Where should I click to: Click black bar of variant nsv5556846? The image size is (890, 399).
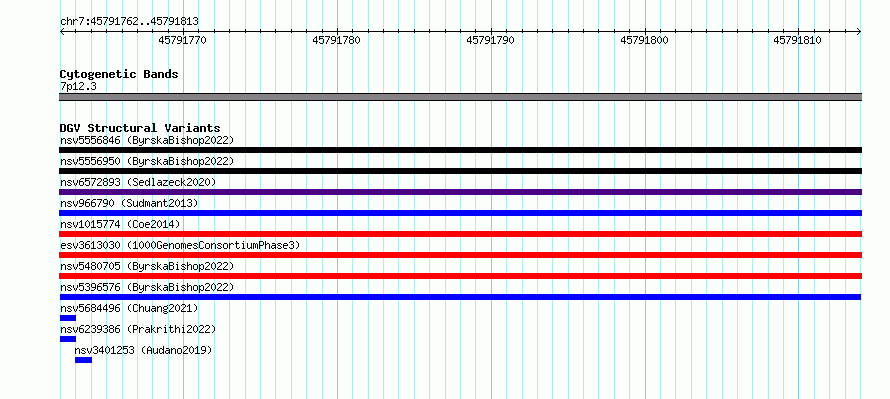coord(460,150)
